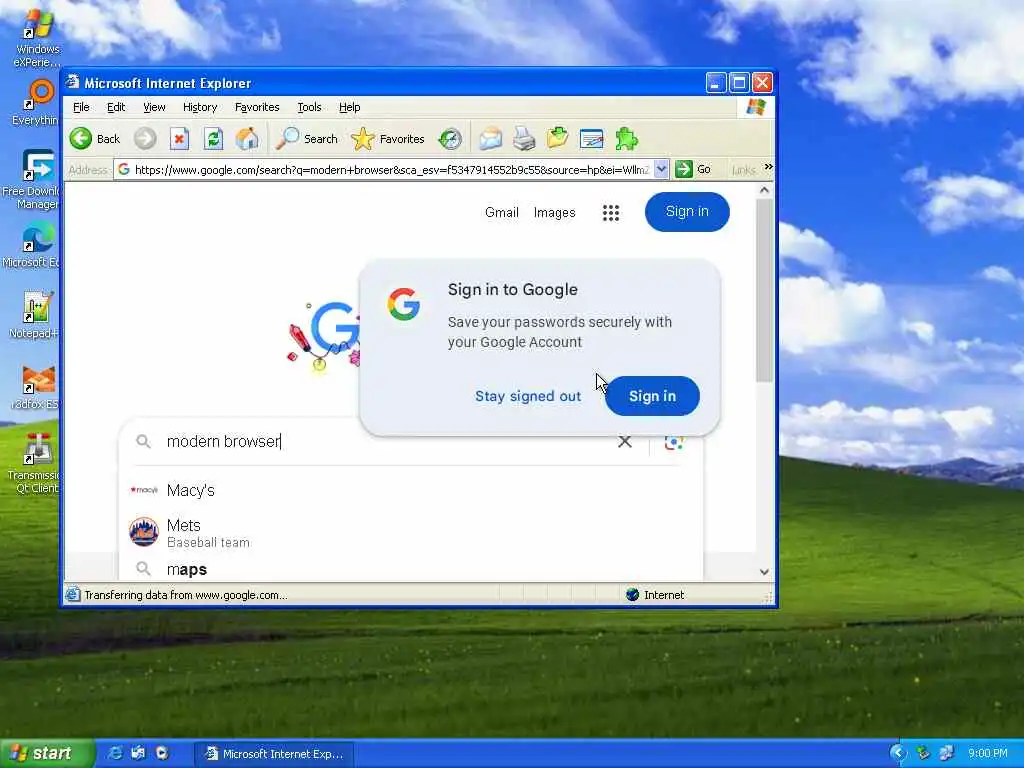Click the Search magnifier toolbar button
The width and height of the screenshot is (1024, 768).
(x=306, y=138)
